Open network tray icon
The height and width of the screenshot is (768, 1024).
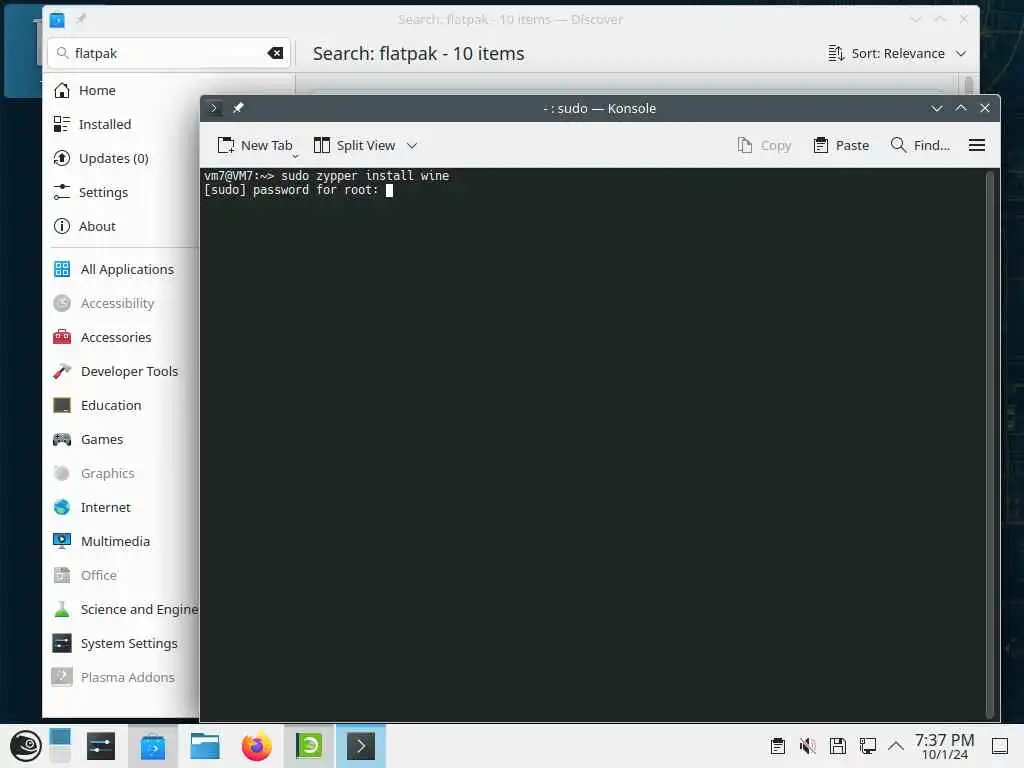pyautogui.click(x=868, y=746)
